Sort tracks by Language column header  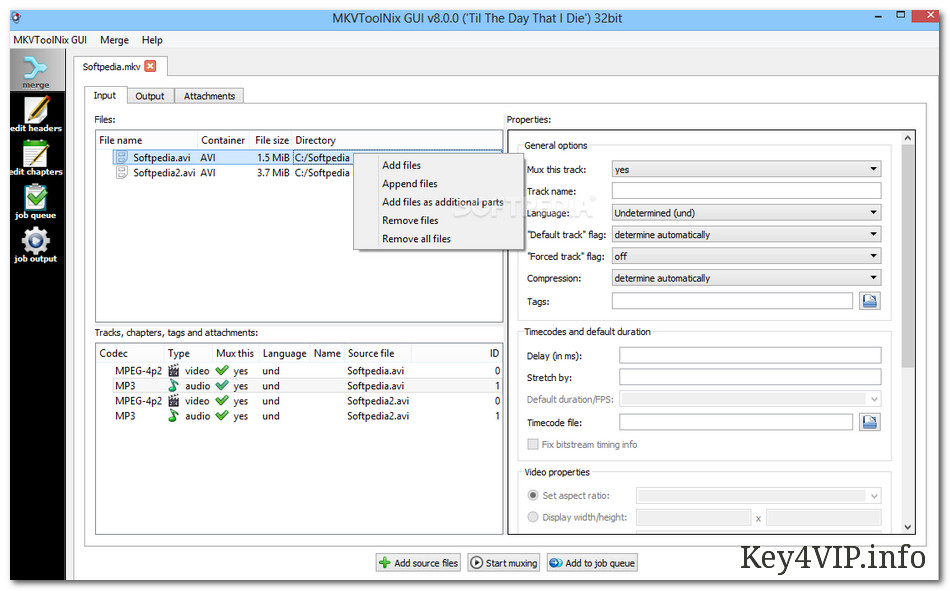[x=284, y=353]
